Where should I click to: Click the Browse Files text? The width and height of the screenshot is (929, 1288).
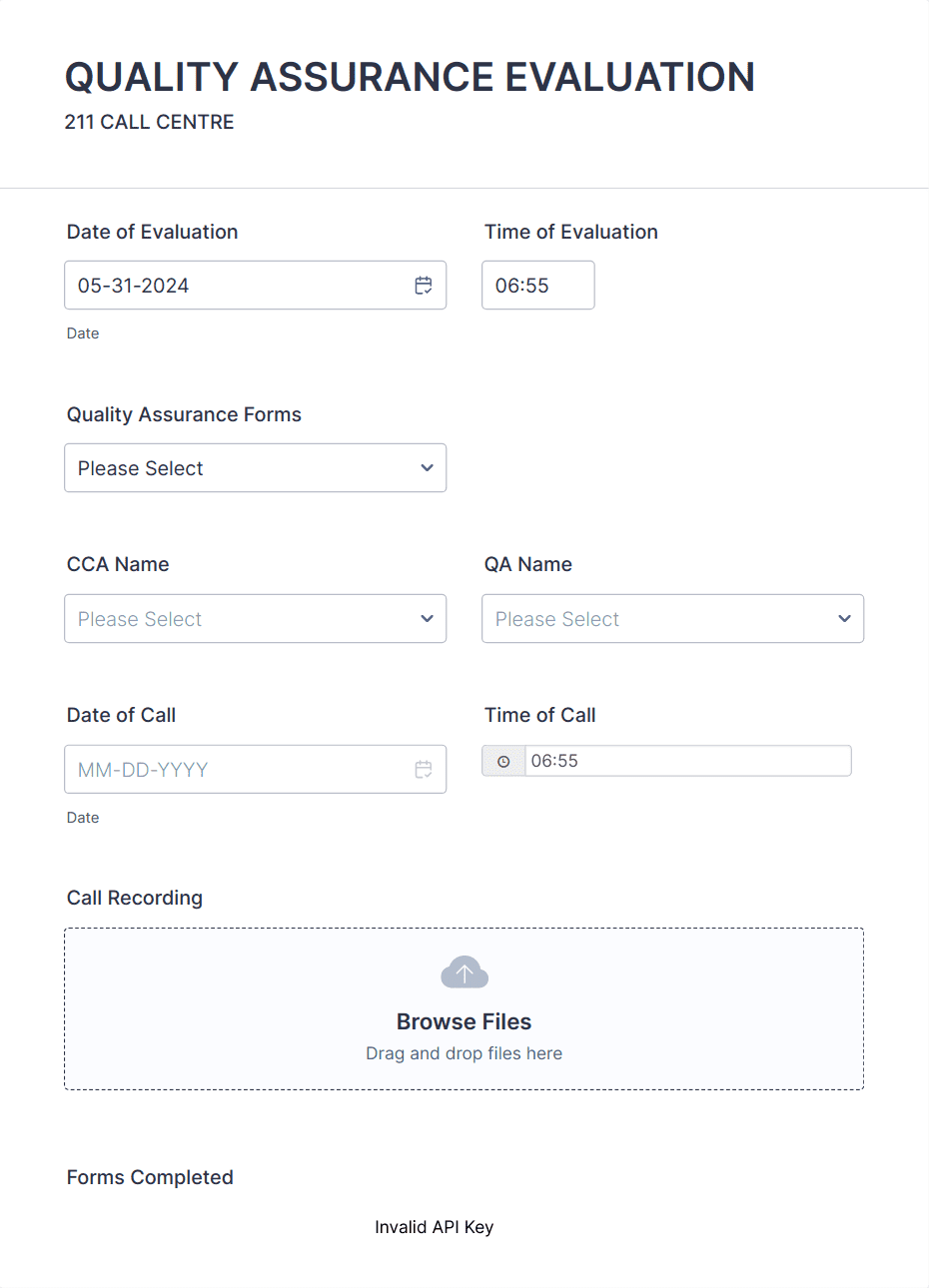[464, 1021]
